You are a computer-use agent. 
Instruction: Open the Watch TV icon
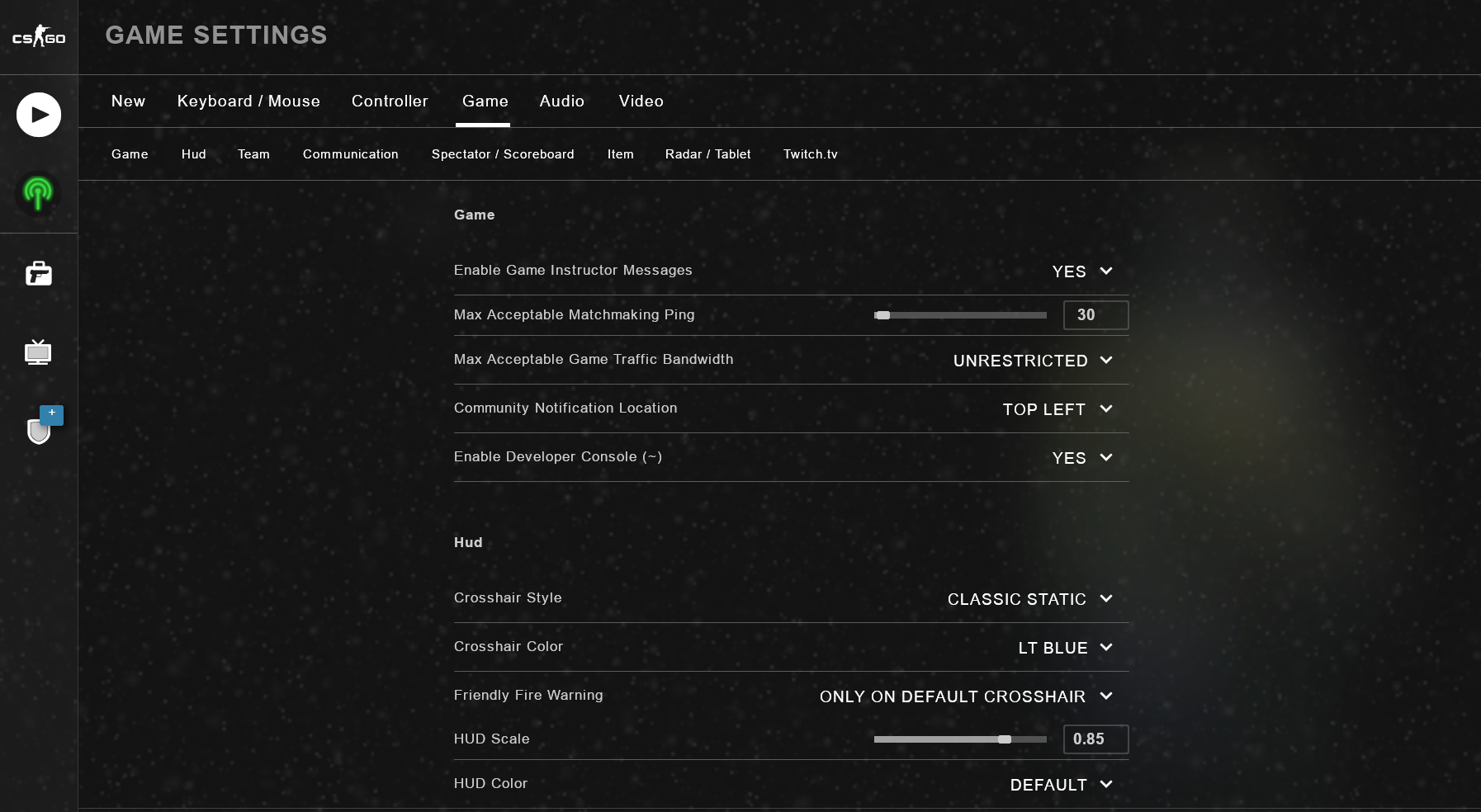[38, 352]
